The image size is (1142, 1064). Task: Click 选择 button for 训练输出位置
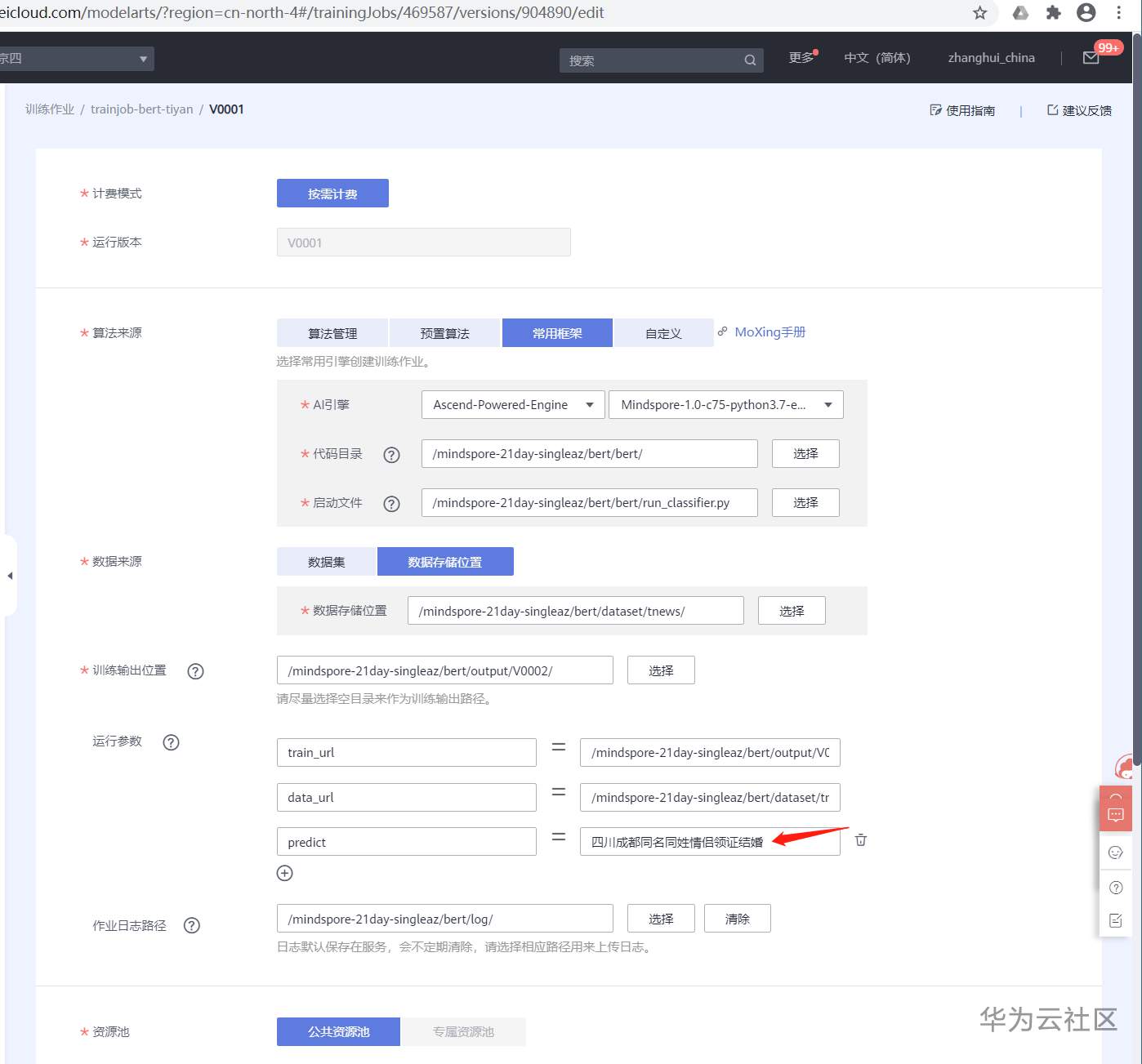[661, 670]
